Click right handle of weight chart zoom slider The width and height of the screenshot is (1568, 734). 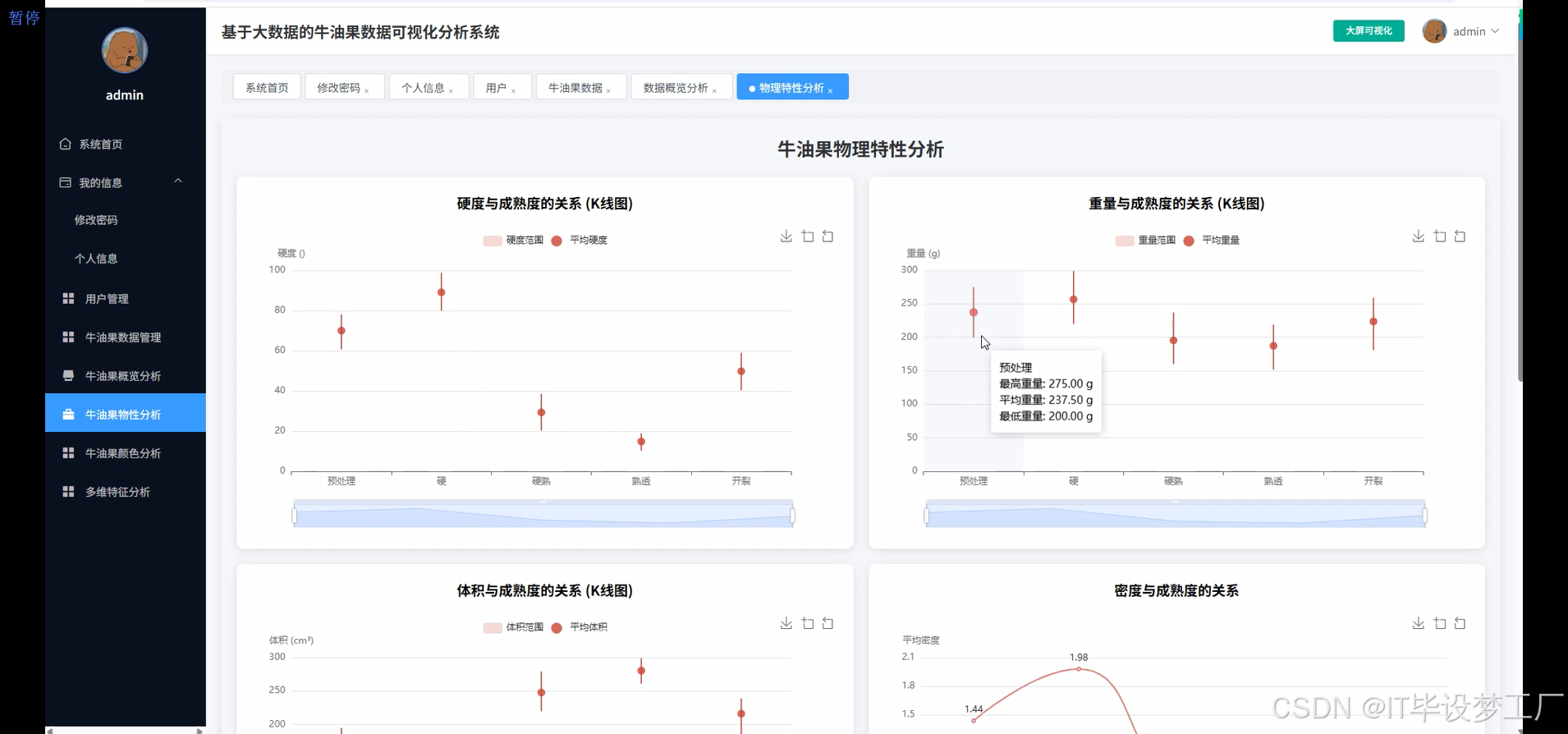point(1425,516)
